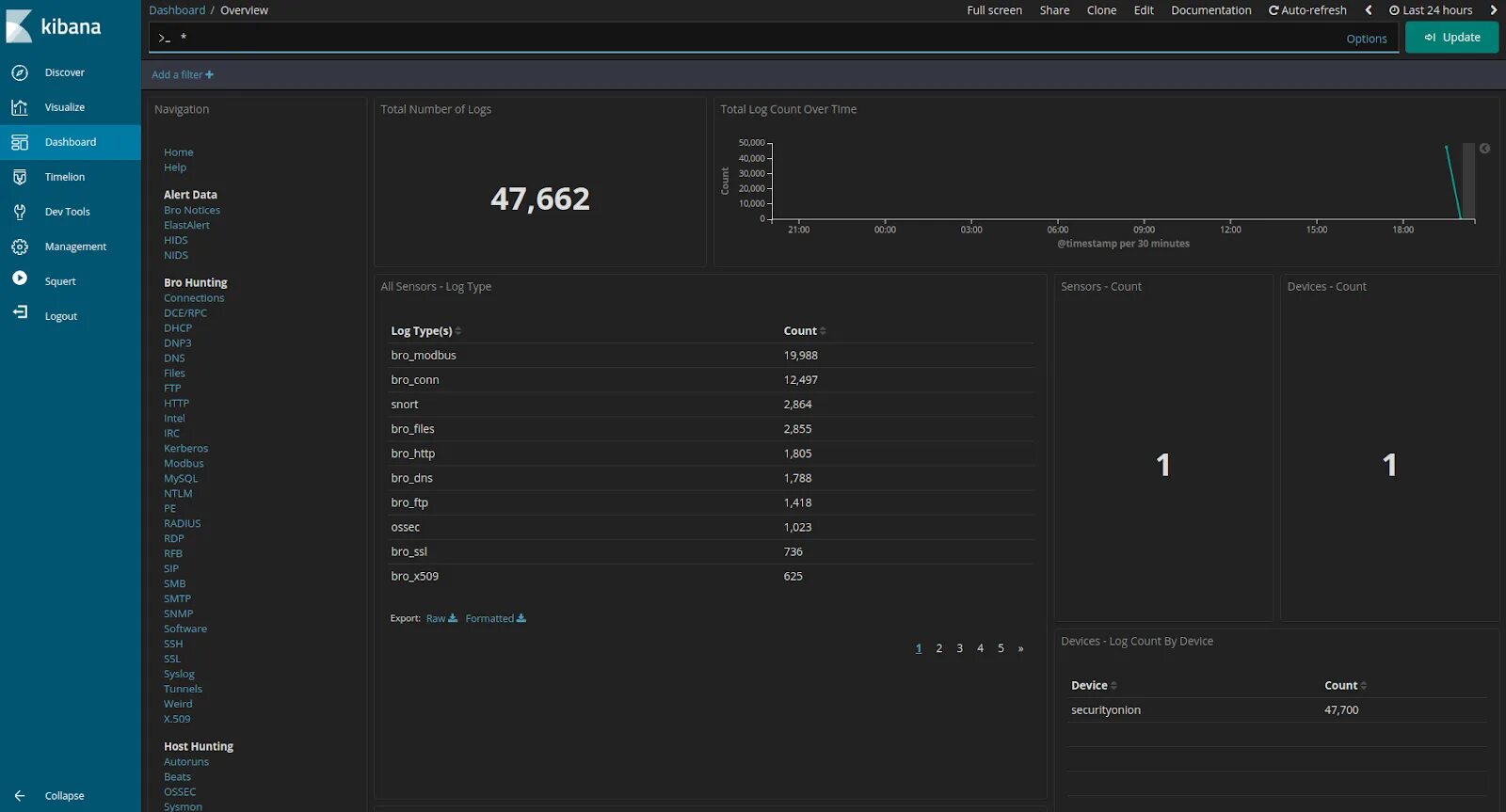Viewport: 1506px width, 812px height.
Task: Open Documentation from top menu
Action: [x=1211, y=10]
